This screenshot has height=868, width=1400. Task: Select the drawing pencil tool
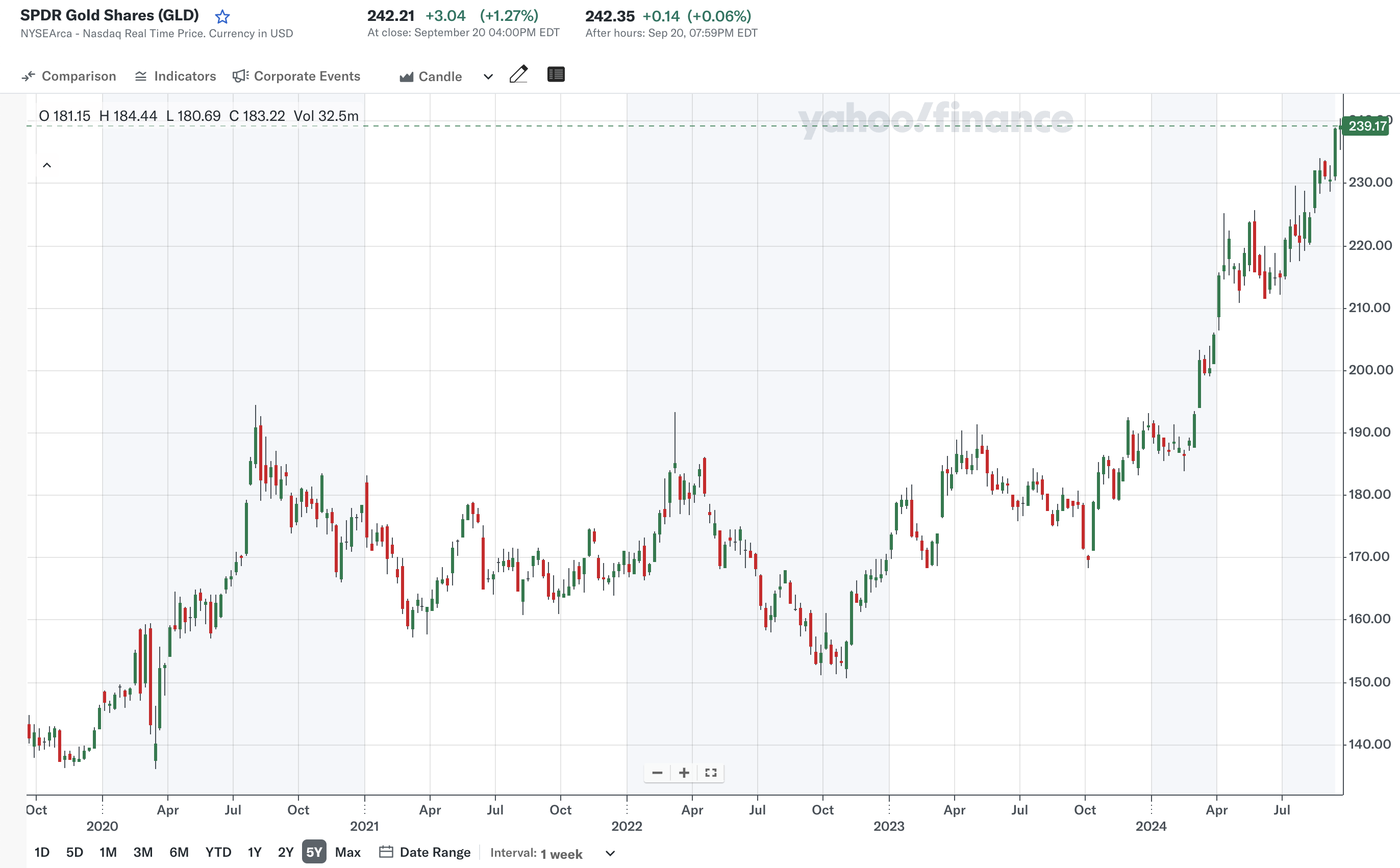518,74
